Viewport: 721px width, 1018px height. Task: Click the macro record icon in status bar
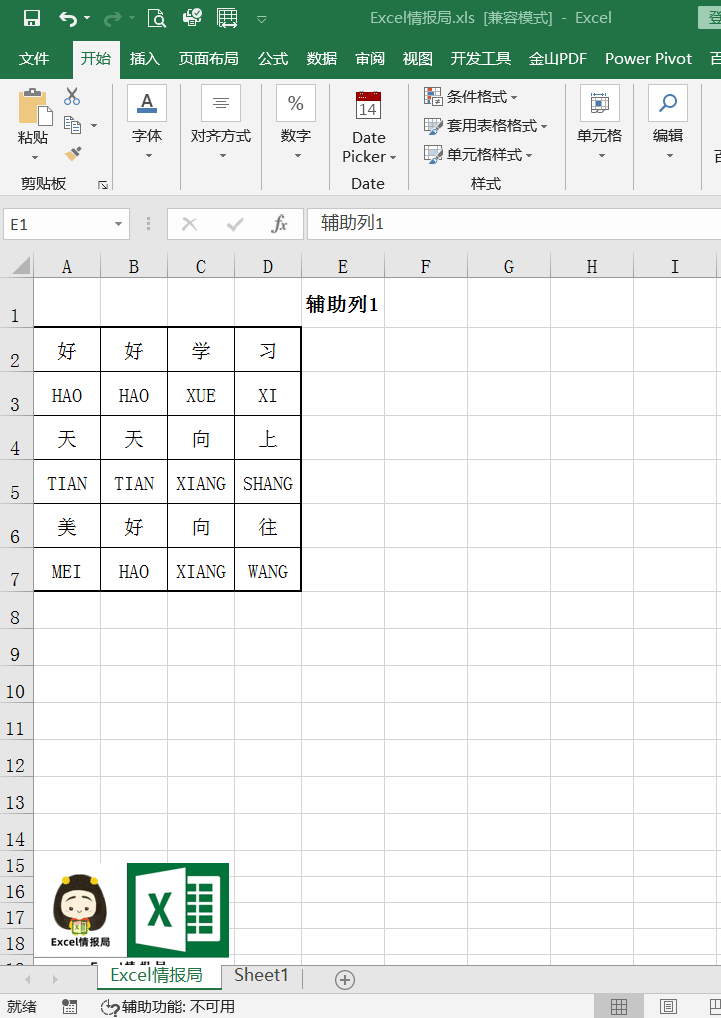(69, 1007)
